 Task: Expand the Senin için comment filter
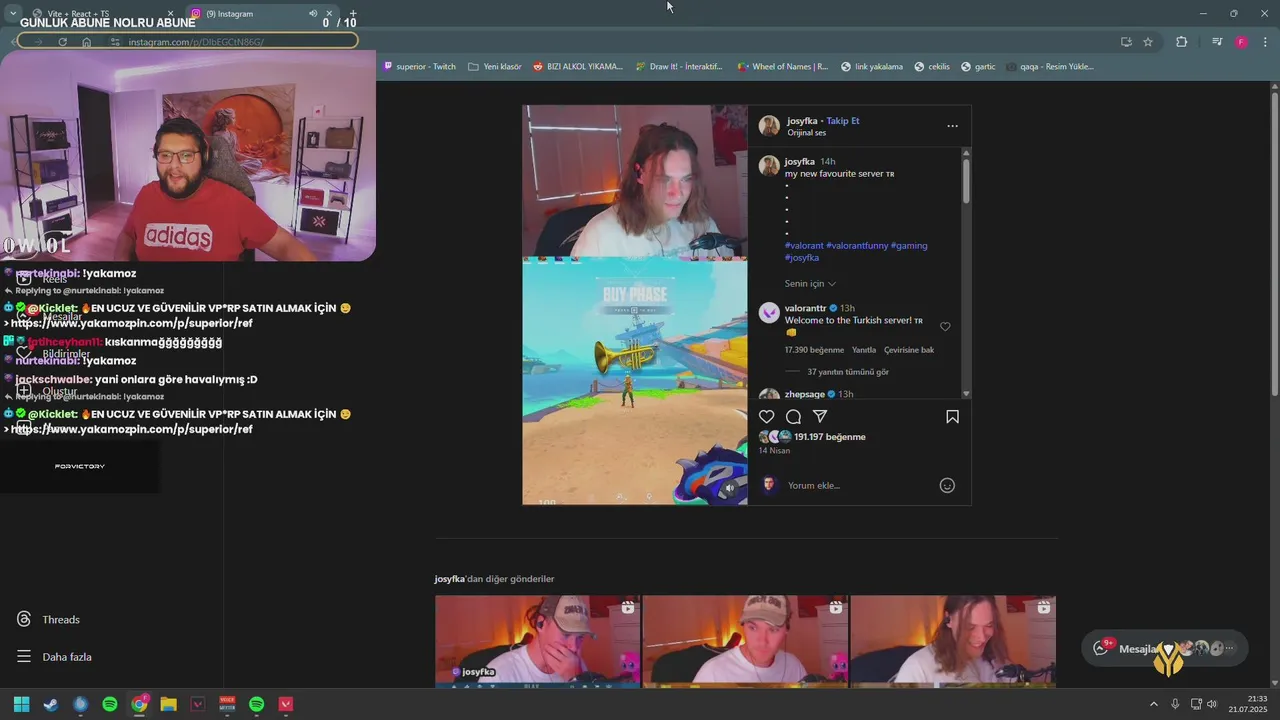[810, 284]
